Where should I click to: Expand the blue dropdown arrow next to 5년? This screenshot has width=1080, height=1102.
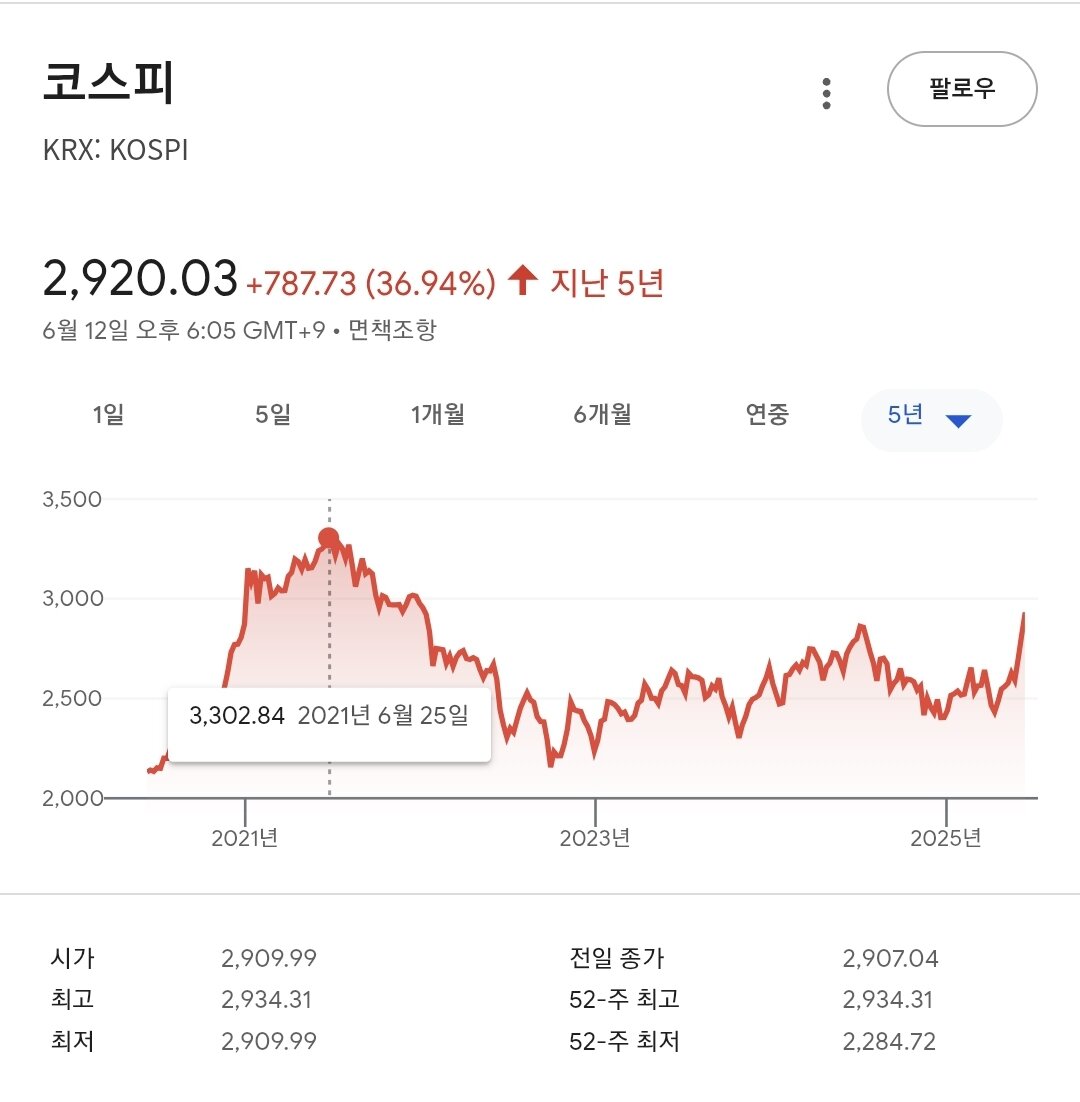pyautogui.click(x=958, y=421)
